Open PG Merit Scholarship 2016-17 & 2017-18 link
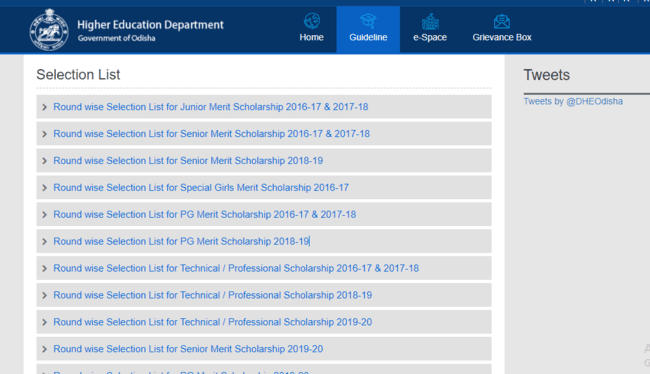The width and height of the screenshot is (650, 374). coord(205,215)
